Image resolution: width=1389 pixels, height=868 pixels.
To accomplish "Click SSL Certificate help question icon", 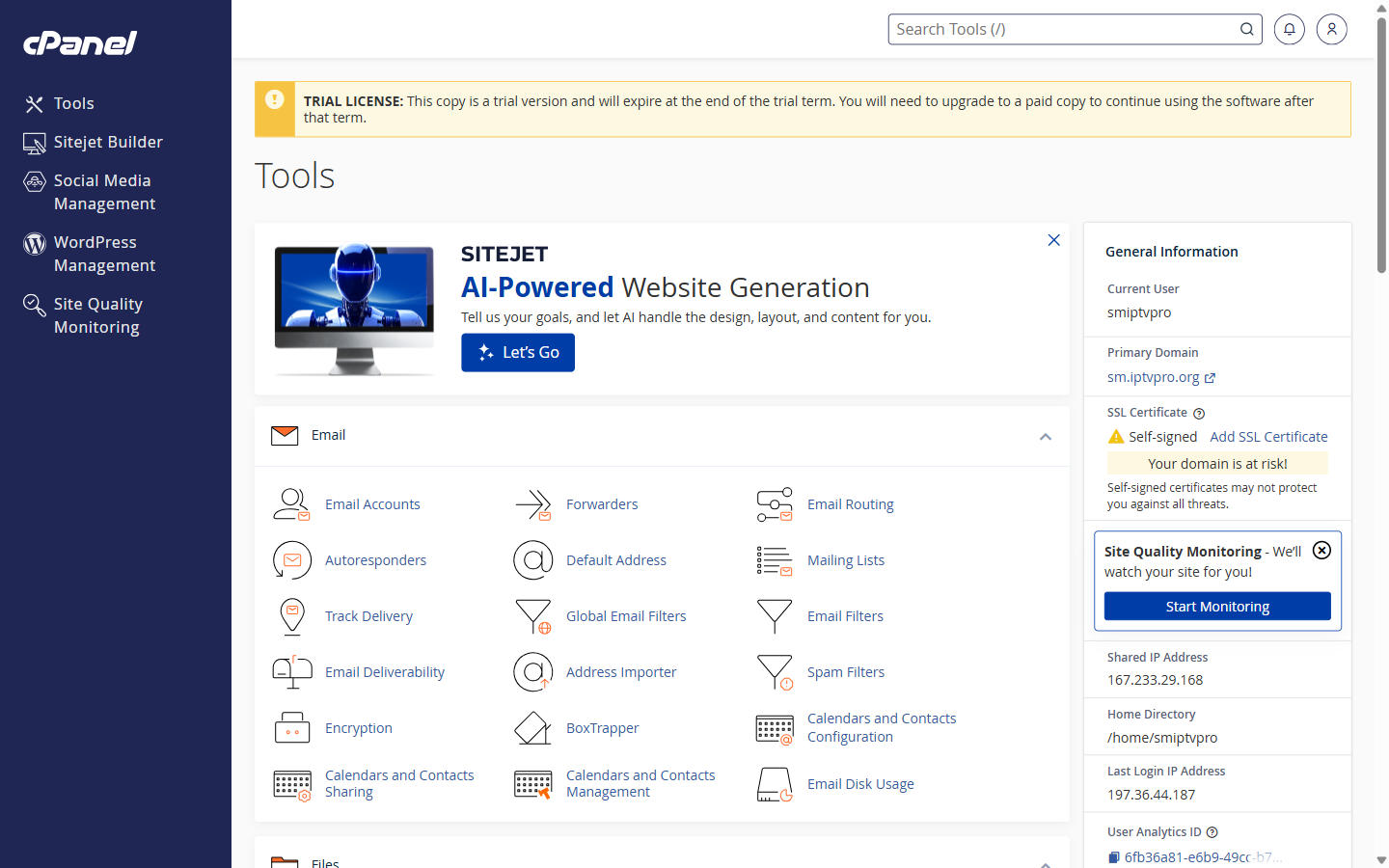I will [x=1199, y=414].
